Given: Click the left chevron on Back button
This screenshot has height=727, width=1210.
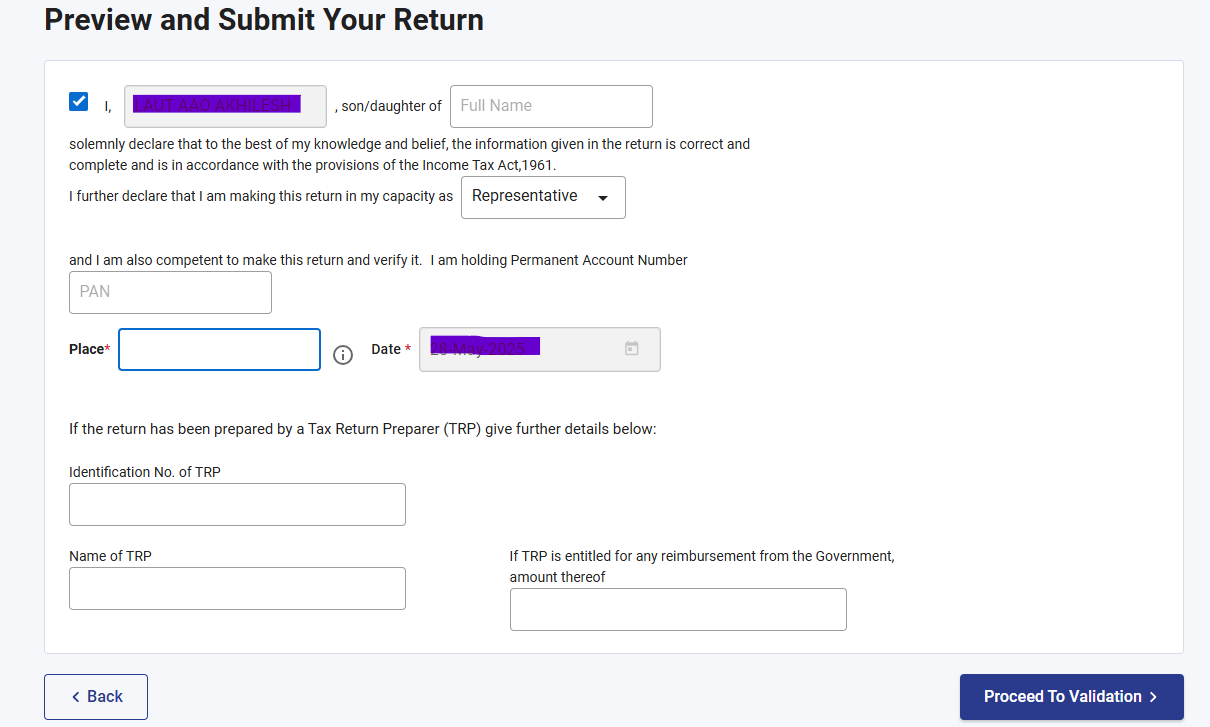Looking at the screenshot, I should click(x=75, y=697).
